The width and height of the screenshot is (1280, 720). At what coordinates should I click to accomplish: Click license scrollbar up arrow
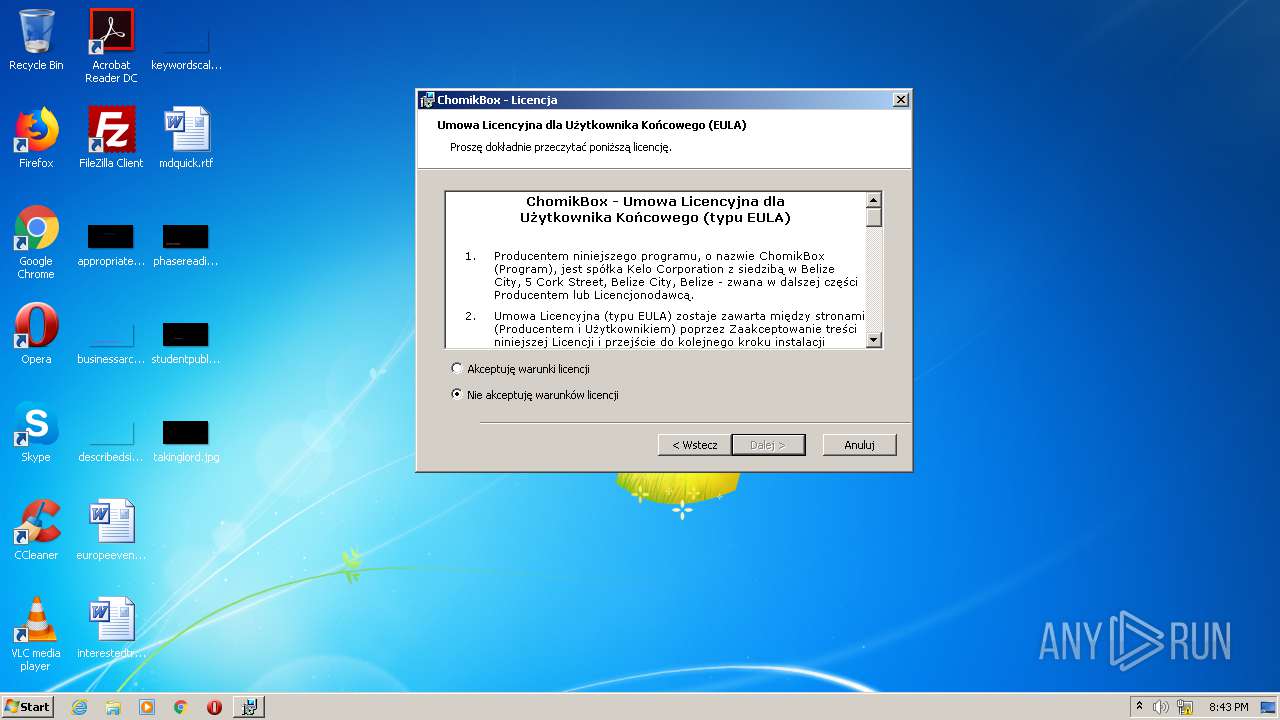point(874,200)
